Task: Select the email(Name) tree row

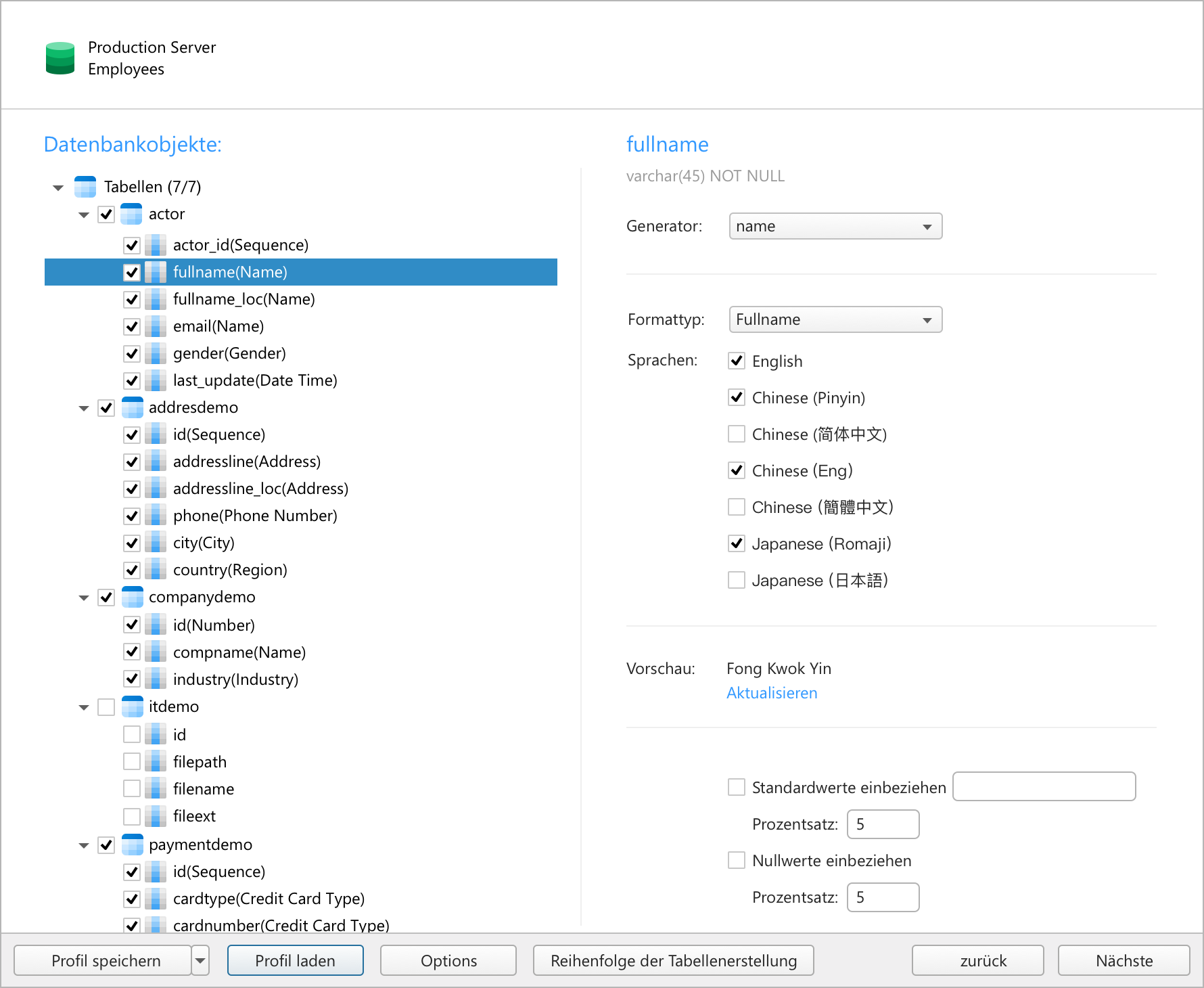Action: pyautogui.click(x=301, y=326)
